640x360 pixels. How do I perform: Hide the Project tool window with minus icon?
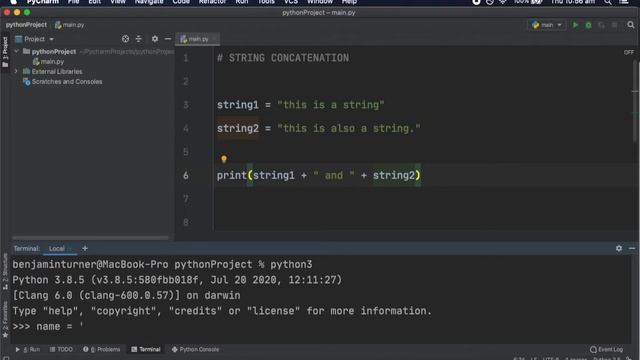click(x=168, y=39)
